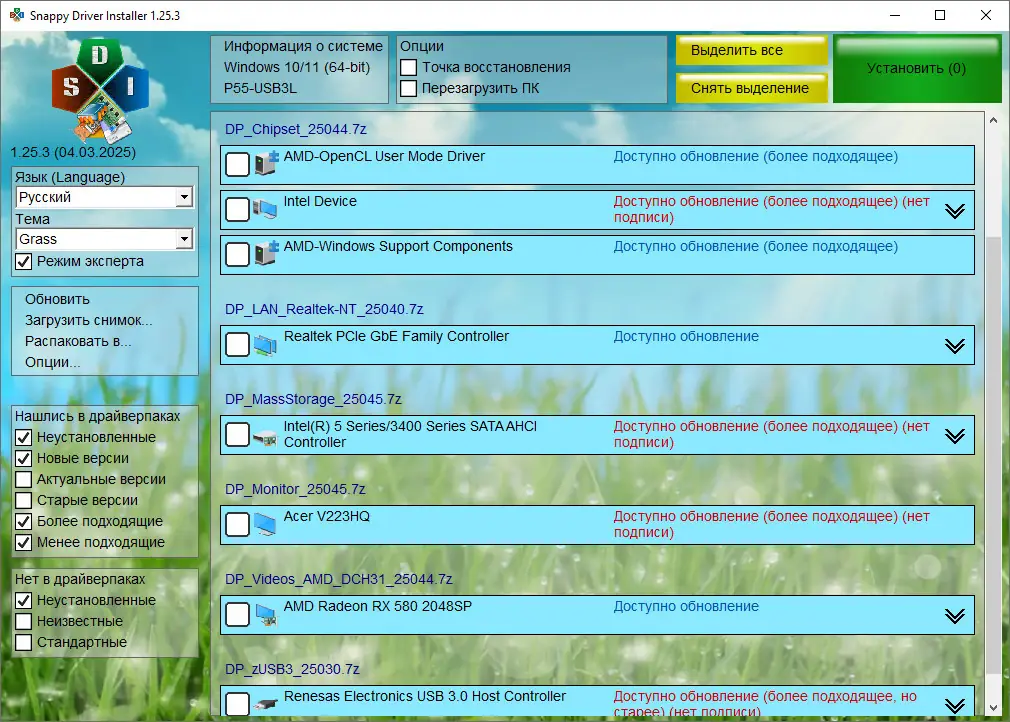
Task: Click the green Установить (0) button
Action: (x=917, y=68)
